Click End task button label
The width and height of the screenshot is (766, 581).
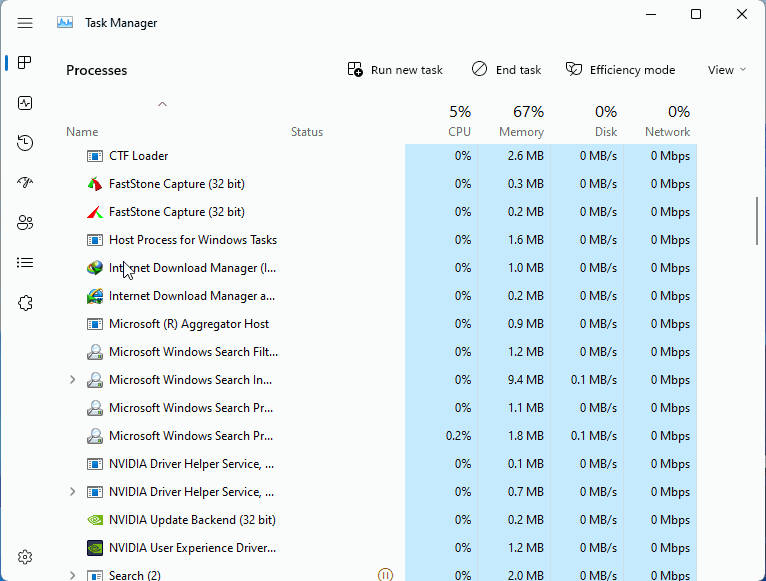tap(518, 70)
